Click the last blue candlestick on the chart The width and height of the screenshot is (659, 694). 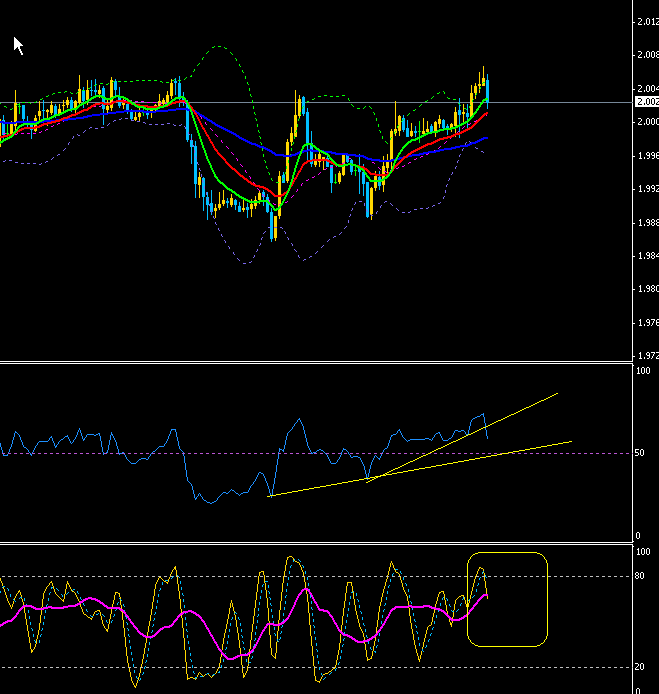(487, 88)
